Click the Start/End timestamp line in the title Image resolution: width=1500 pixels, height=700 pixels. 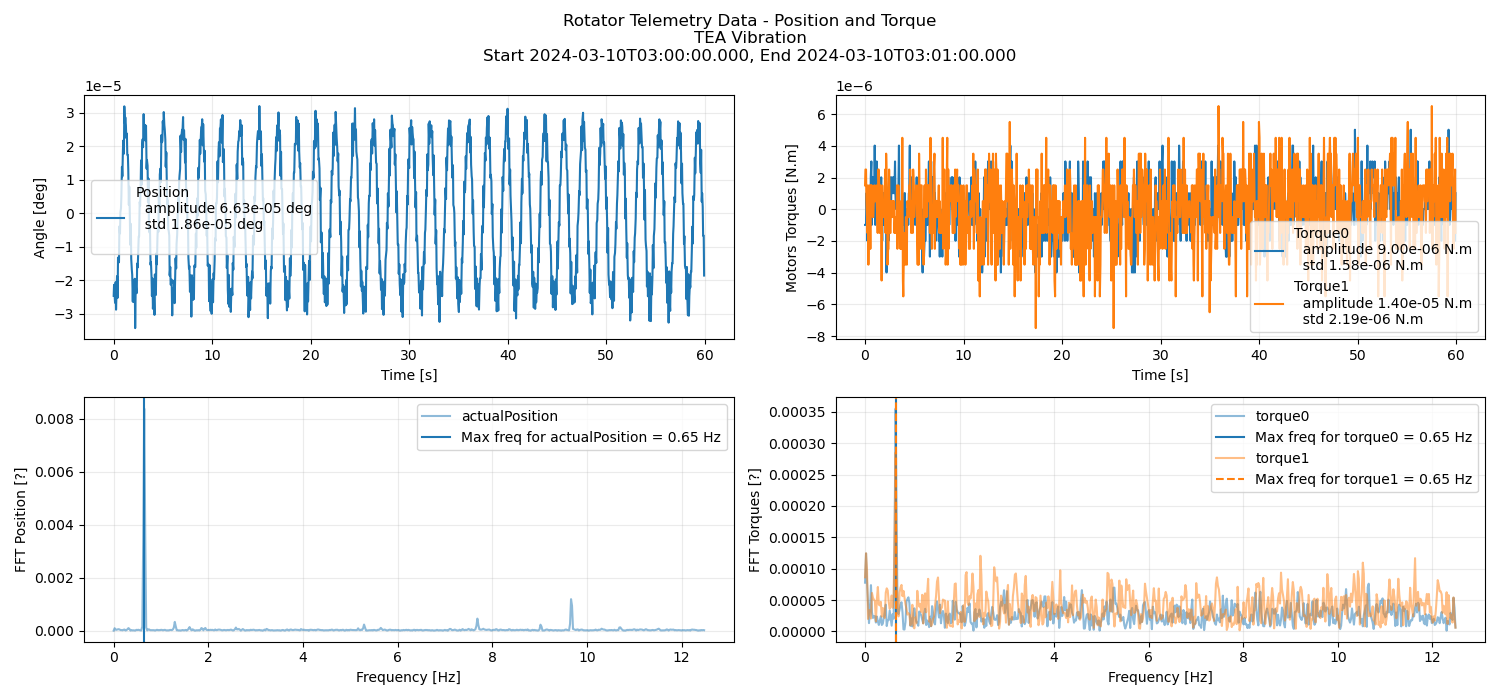[749, 56]
